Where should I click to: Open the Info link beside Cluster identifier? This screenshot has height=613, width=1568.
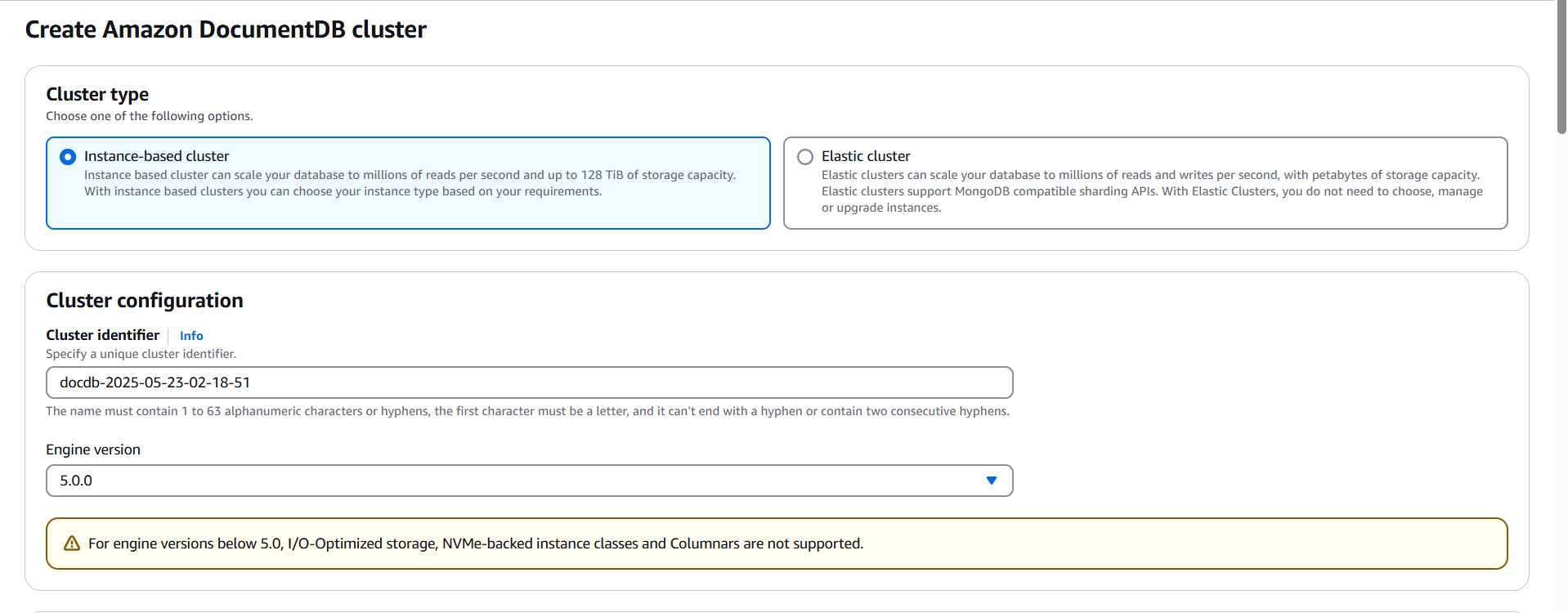[191, 336]
